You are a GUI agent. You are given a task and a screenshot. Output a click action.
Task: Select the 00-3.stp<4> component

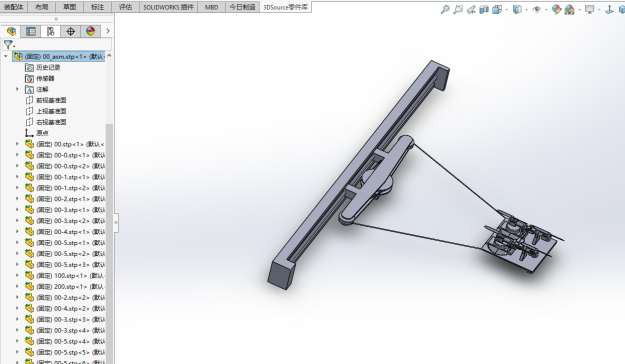point(65,330)
